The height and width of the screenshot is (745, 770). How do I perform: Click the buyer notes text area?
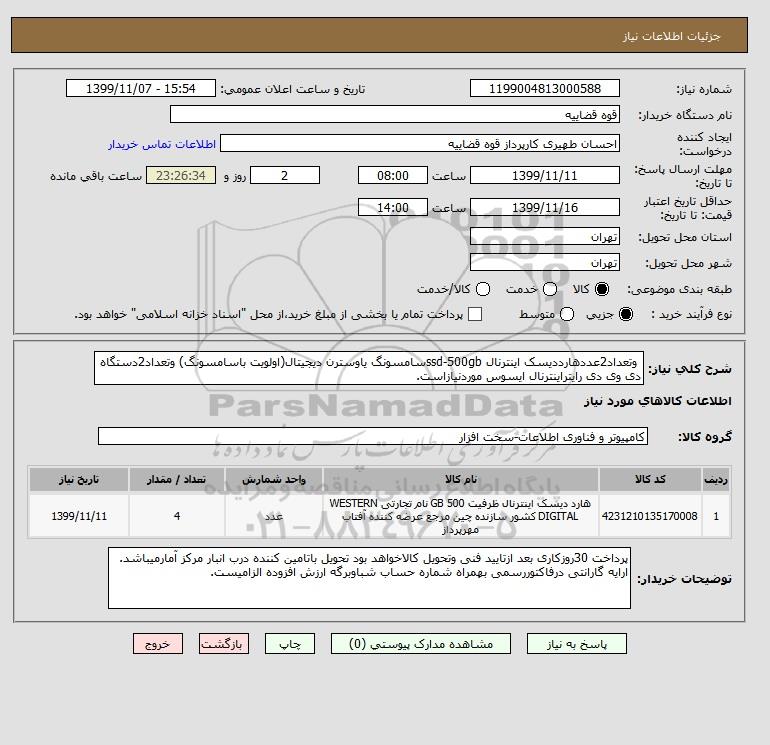pos(369,578)
